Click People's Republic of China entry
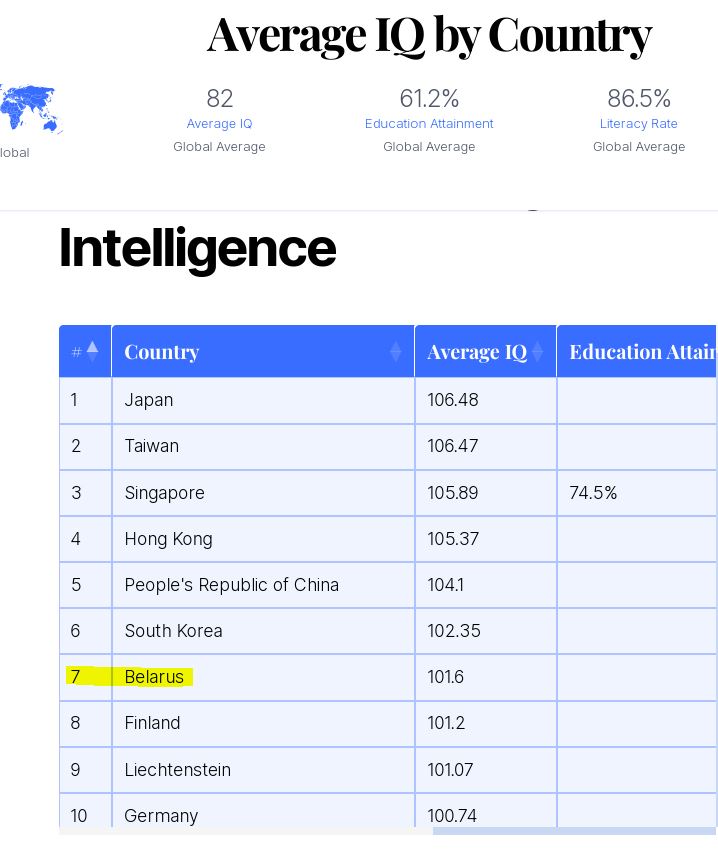 [231, 585]
